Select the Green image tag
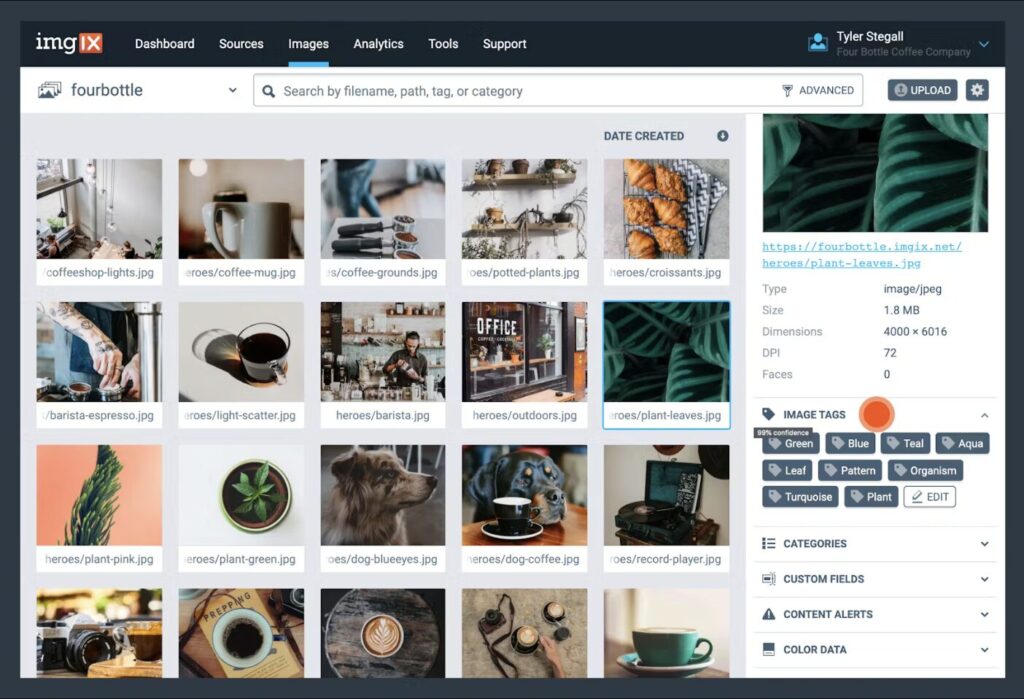 click(x=791, y=444)
